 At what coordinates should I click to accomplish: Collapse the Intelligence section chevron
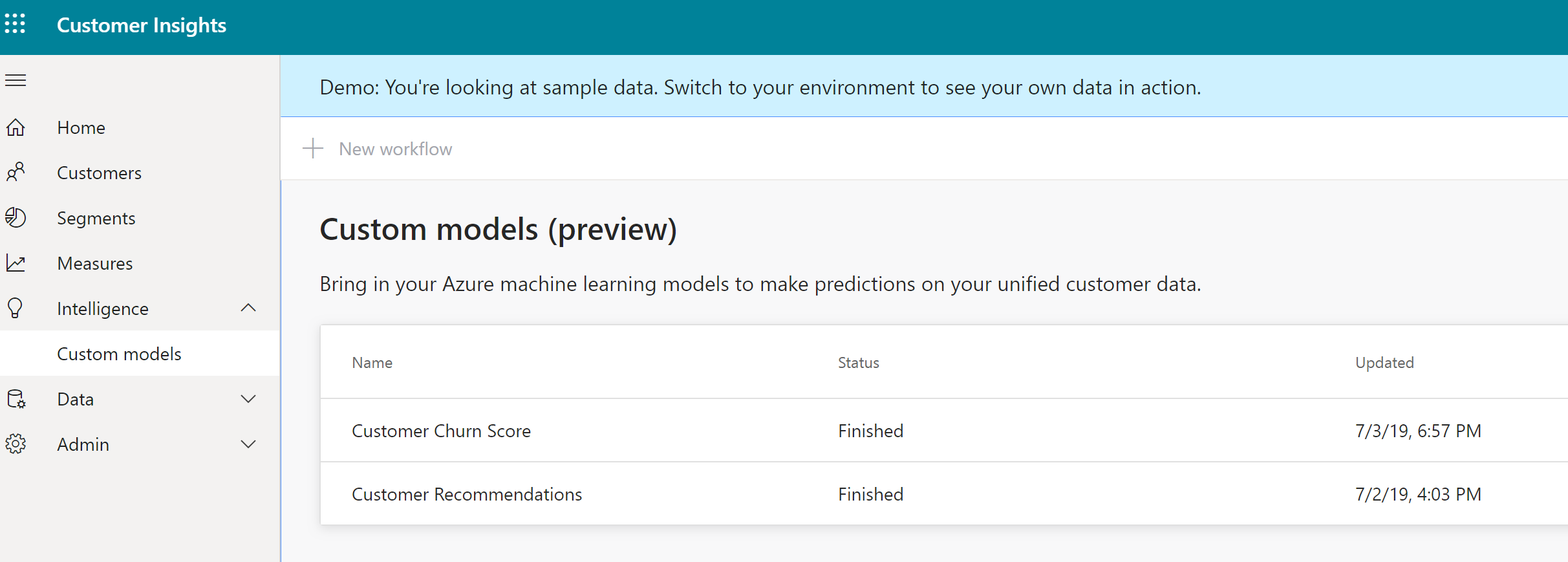[248, 308]
